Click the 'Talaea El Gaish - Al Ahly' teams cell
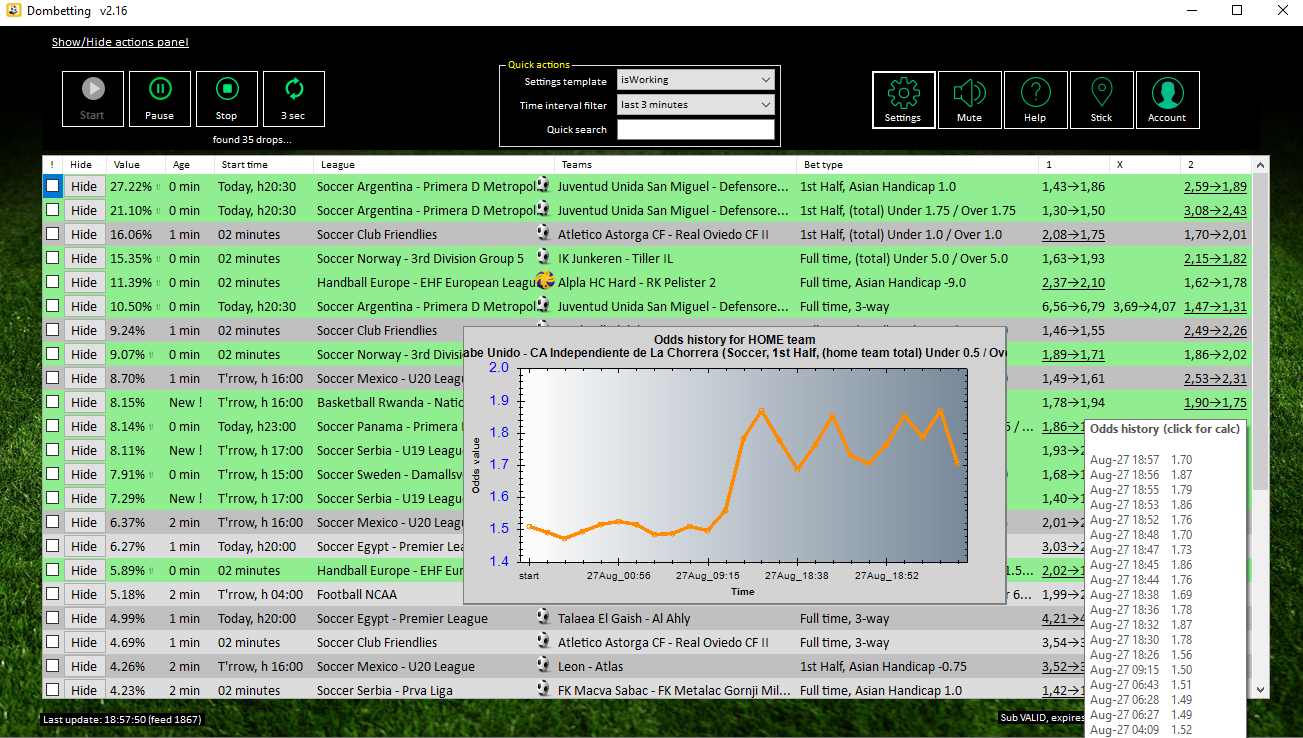1303x738 pixels. point(624,618)
